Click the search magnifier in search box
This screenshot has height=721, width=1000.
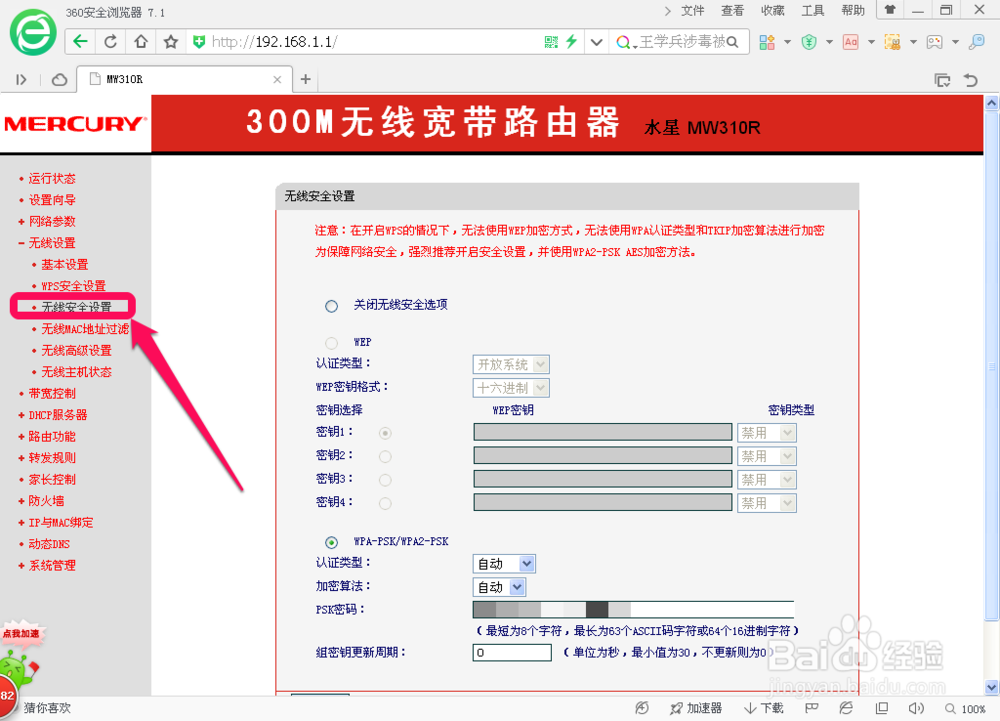(x=732, y=42)
